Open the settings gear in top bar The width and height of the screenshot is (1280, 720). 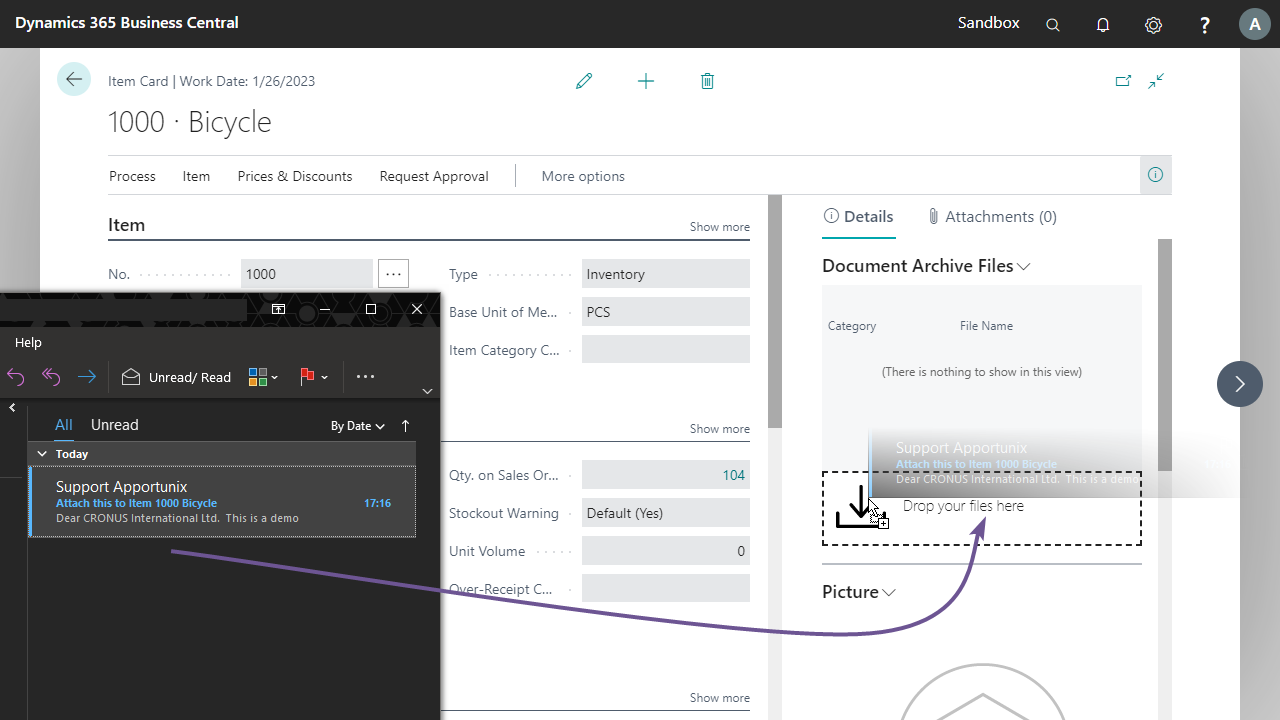[x=1153, y=25]
